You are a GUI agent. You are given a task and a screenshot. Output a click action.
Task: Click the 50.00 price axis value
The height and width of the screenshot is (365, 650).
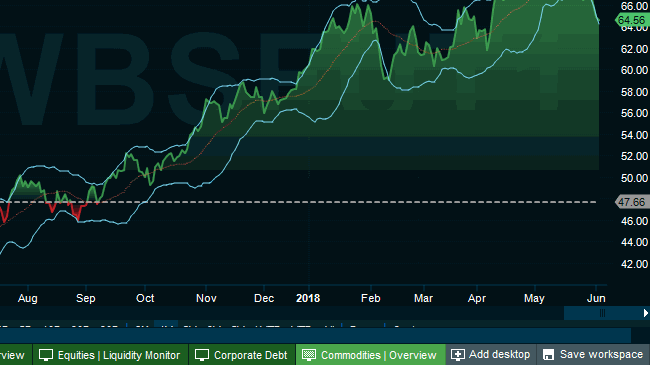634,178
